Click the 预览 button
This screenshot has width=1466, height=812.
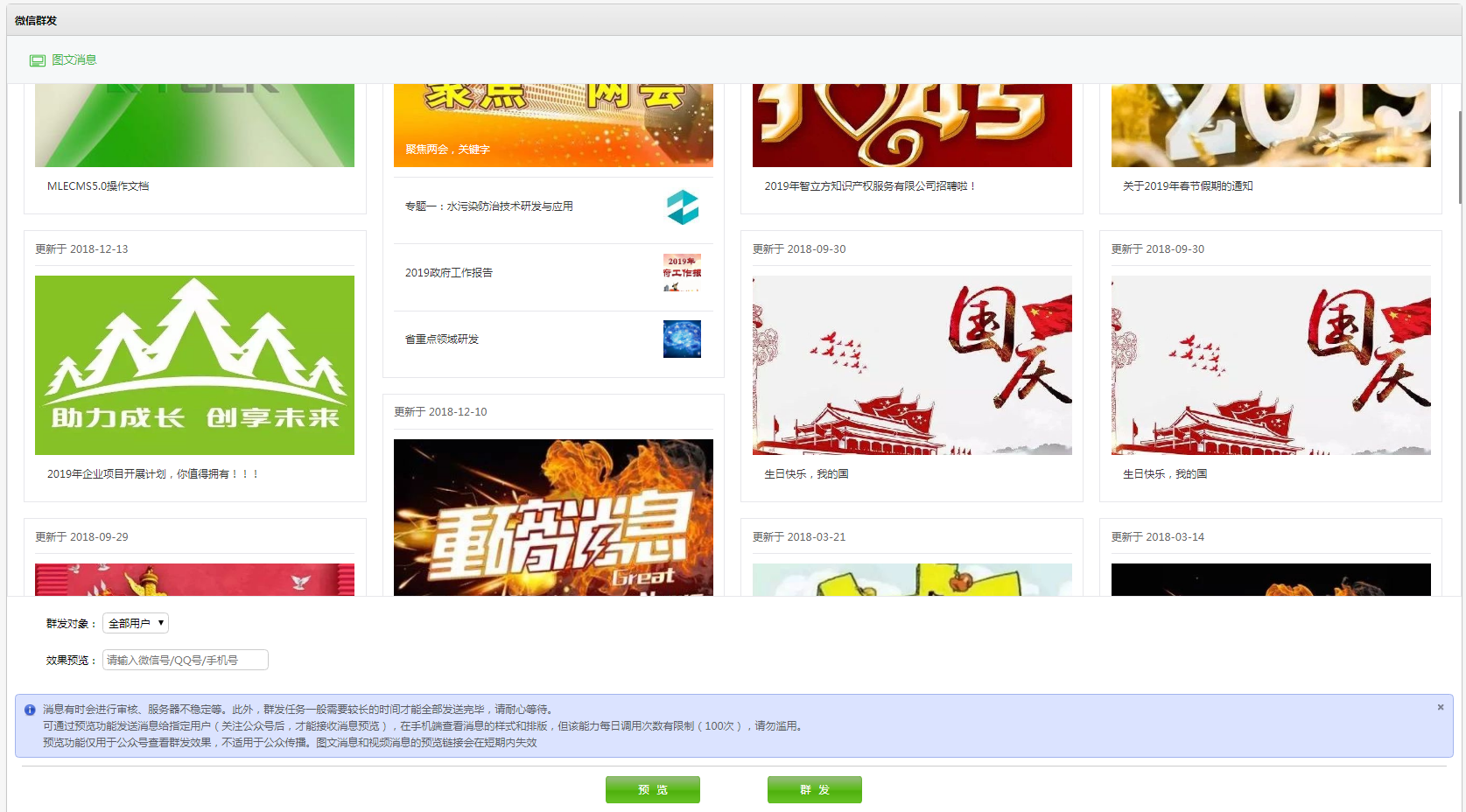pyautogui.click(x=653, y=789)
